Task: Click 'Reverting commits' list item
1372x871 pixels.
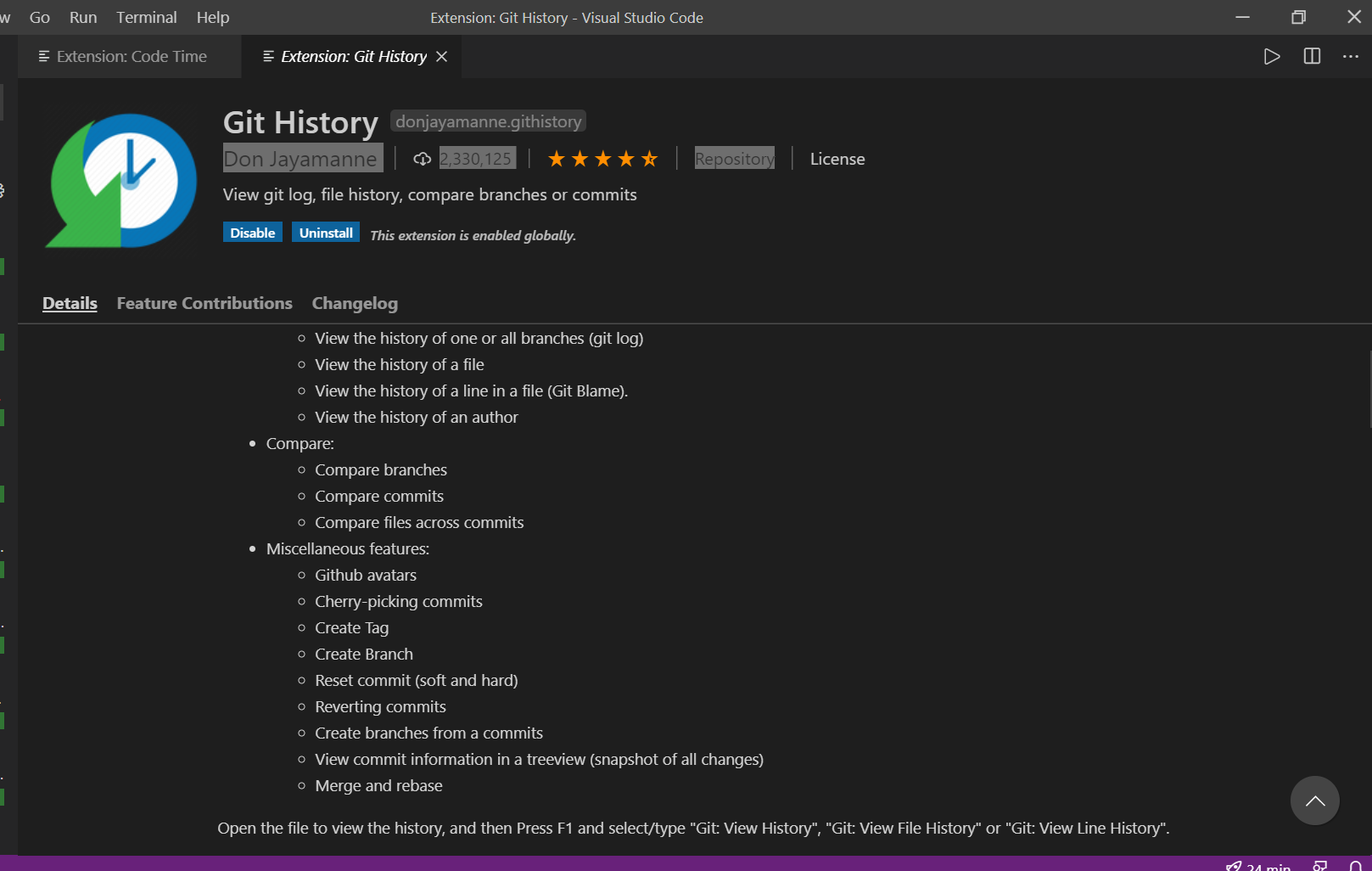Action: 380,706
